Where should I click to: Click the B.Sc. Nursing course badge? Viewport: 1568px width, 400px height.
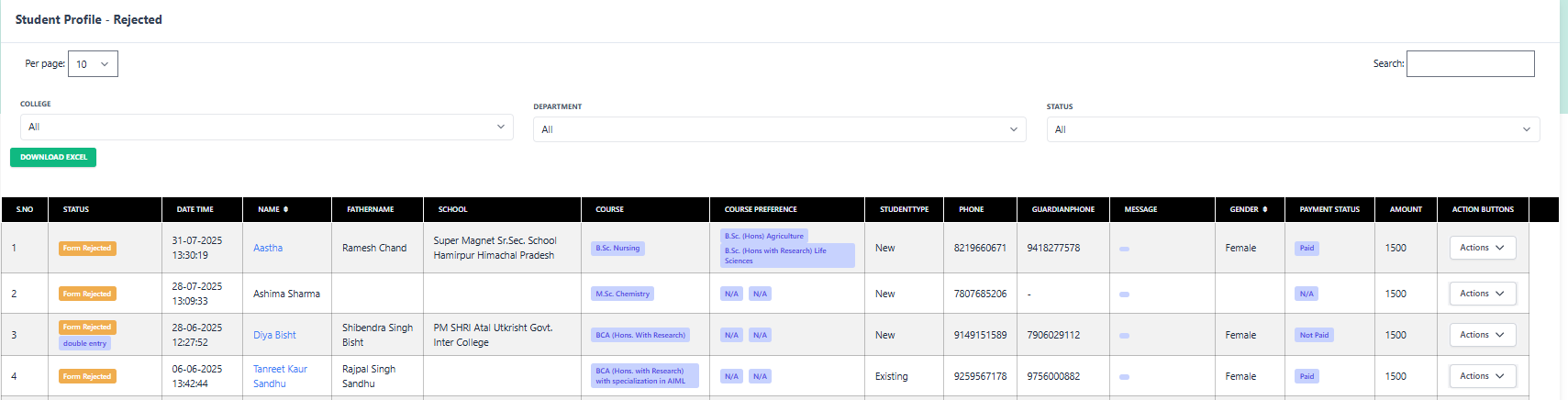[617, 249]
